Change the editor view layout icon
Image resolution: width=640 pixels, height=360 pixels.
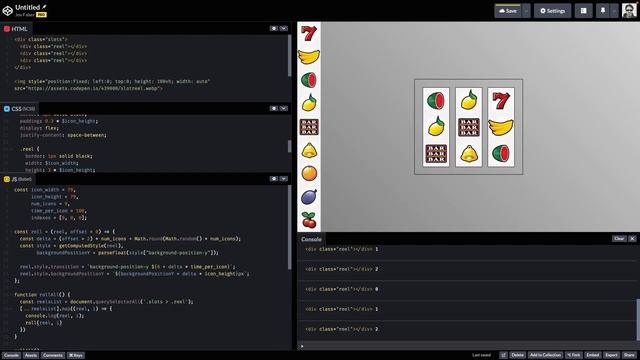tap(584, 11)
